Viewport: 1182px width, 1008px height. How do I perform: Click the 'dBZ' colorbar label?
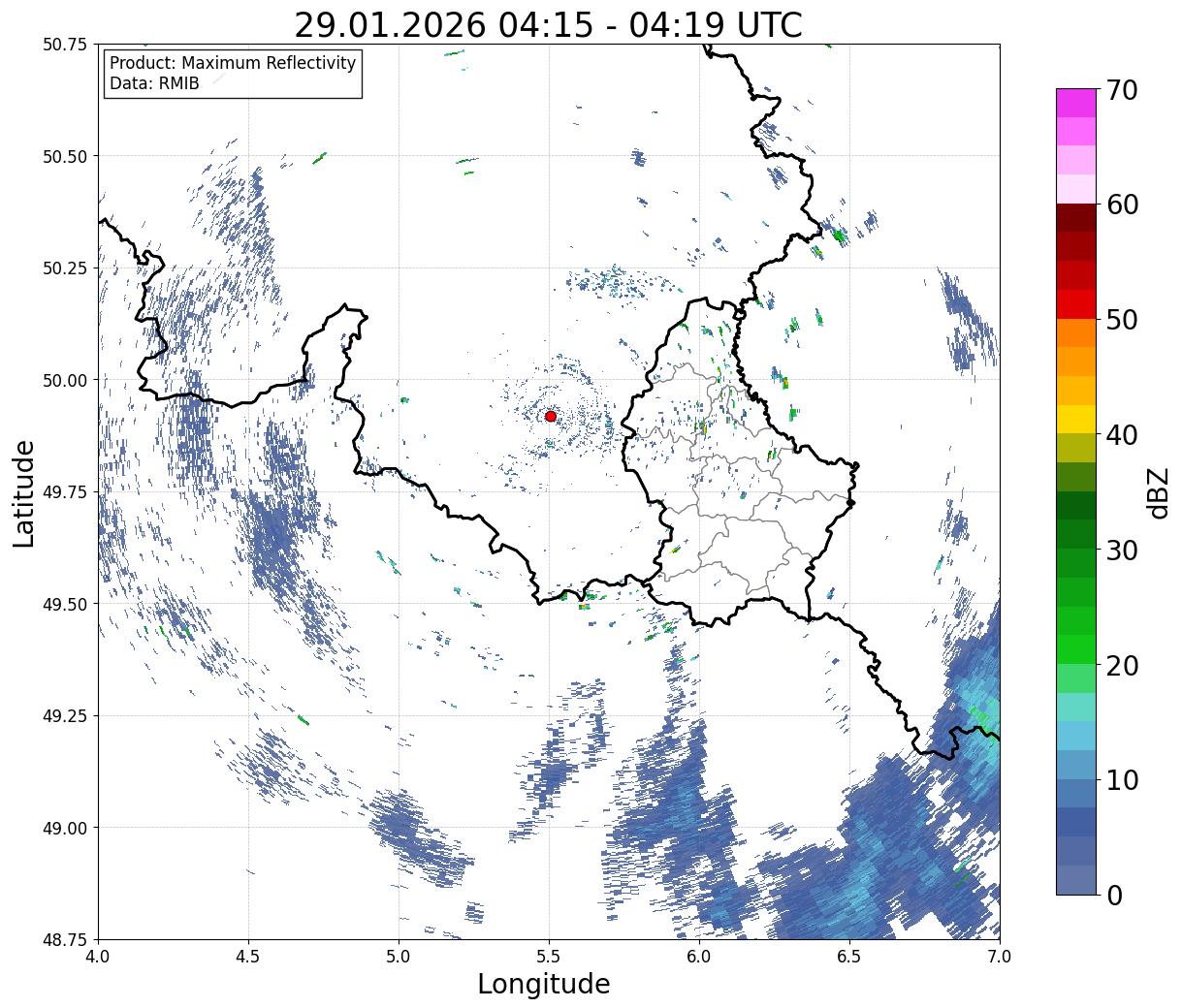1158,491
